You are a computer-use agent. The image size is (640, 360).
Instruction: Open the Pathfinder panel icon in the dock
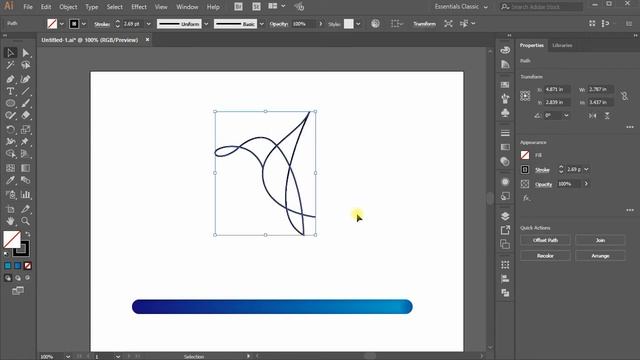click(x=505, y=293)
